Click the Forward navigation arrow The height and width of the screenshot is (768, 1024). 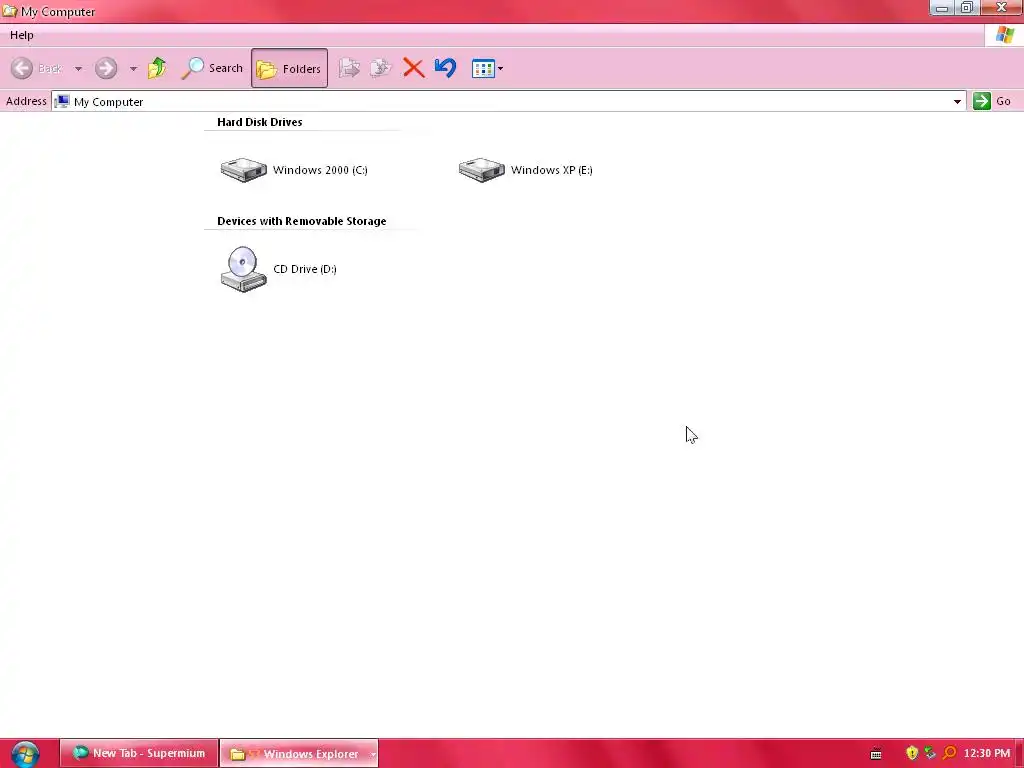pos(106,68)
